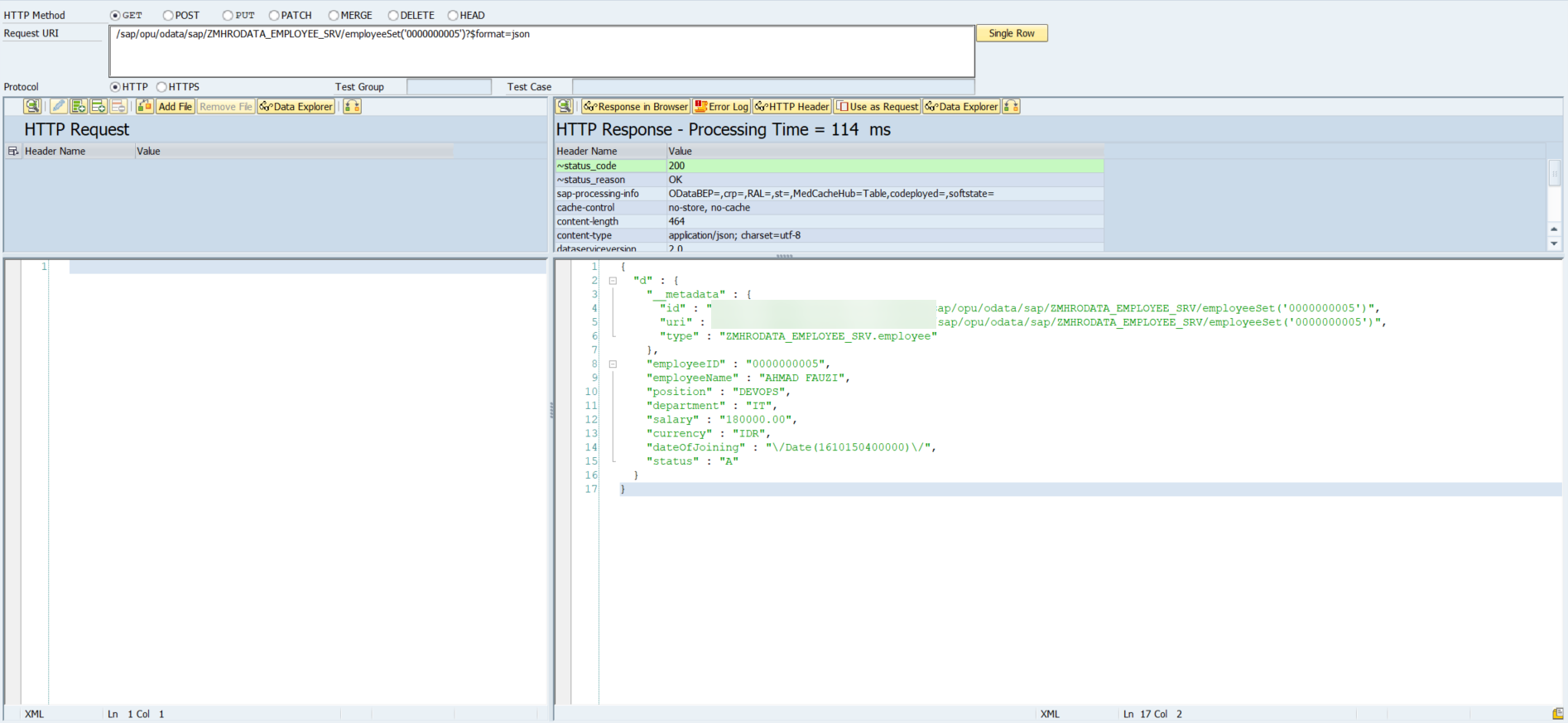Screen dimensions: 1568x723
Task: Click the response Header Name column header
Action: click(x=610, y=151)
